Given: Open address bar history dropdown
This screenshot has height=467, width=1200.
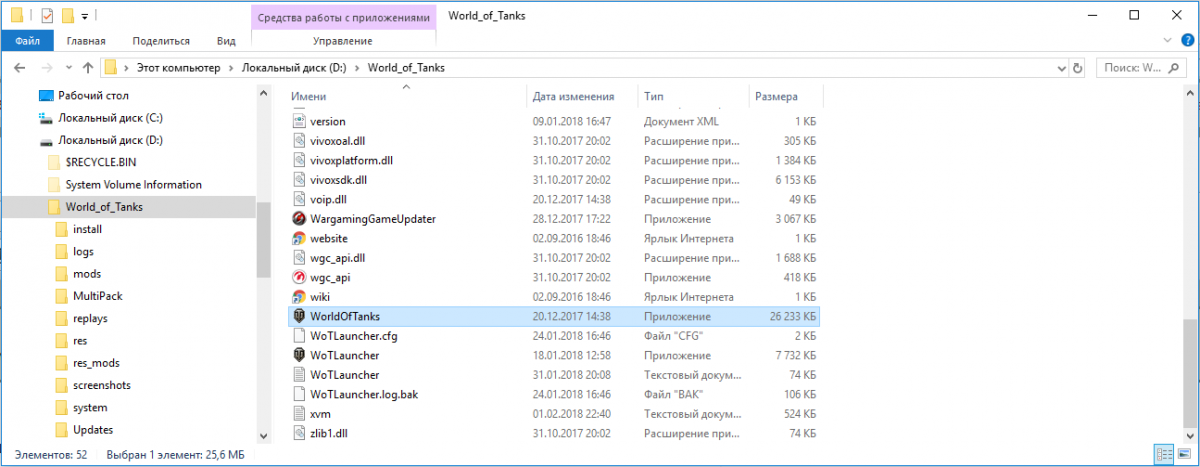Looking at the screenshot, I should click(x=1061, y=68).
